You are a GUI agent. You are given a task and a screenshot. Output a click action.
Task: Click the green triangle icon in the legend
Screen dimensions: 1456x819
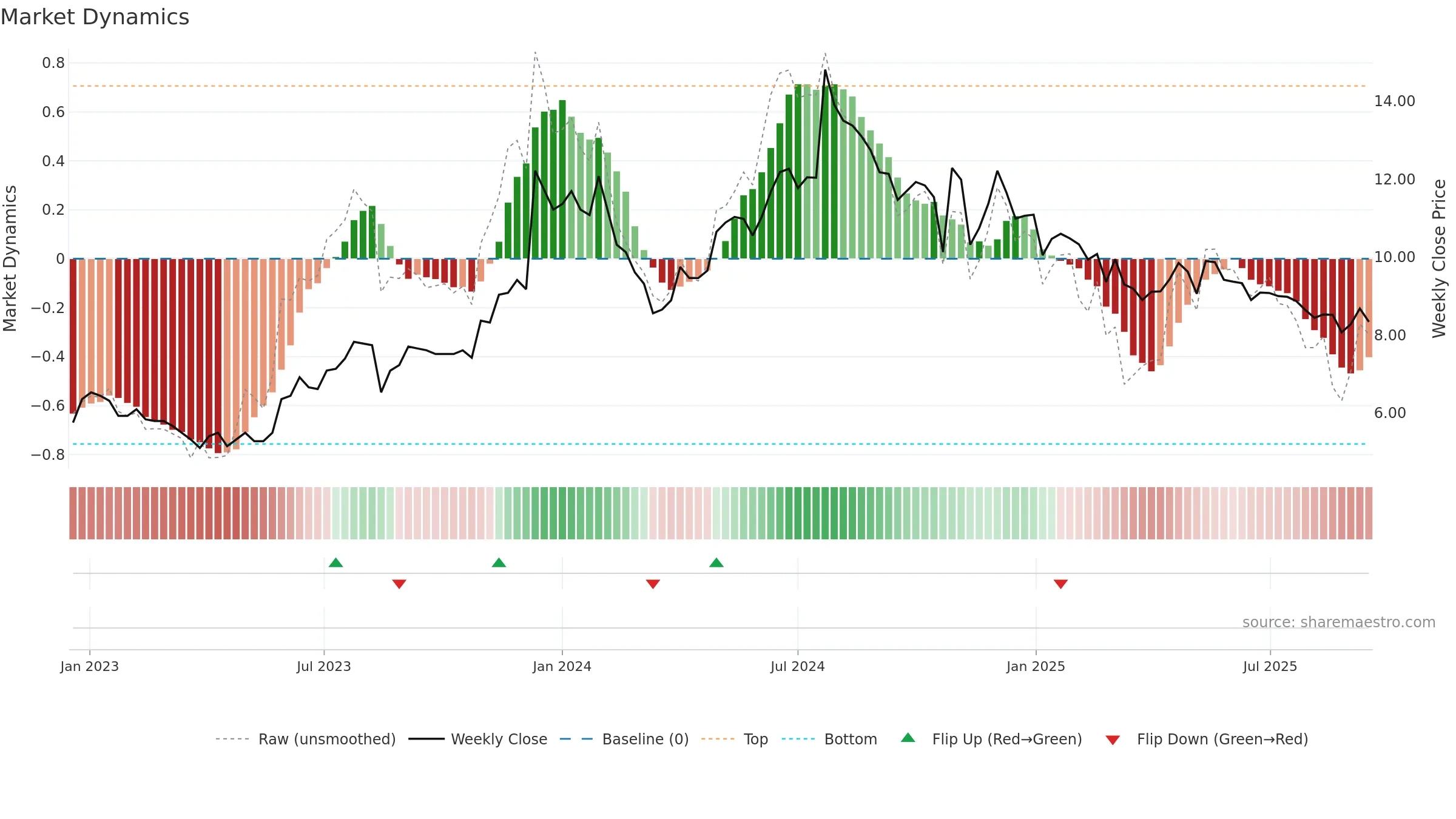[x=908, y=738]
